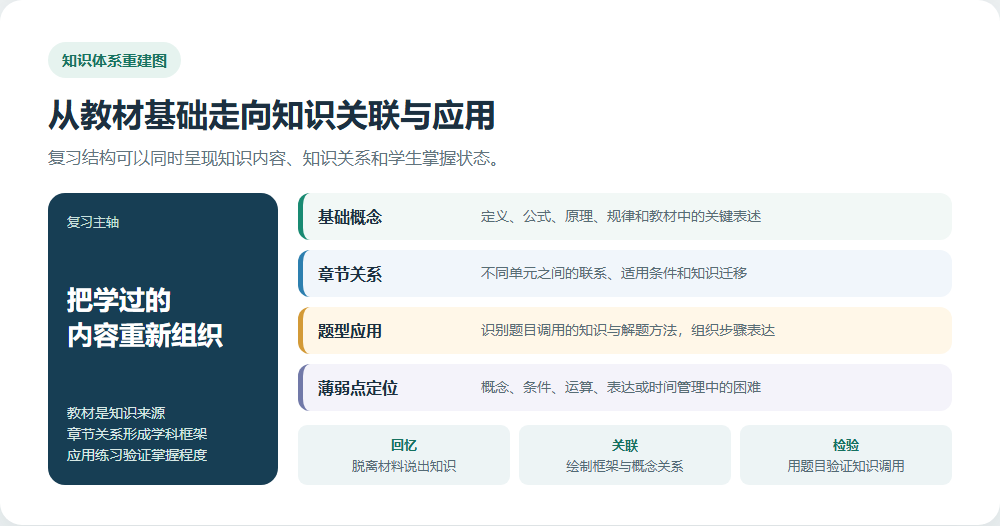Click the 关联 card title
This screenshot has height=526, width=1000.
(x=625, y=445)
